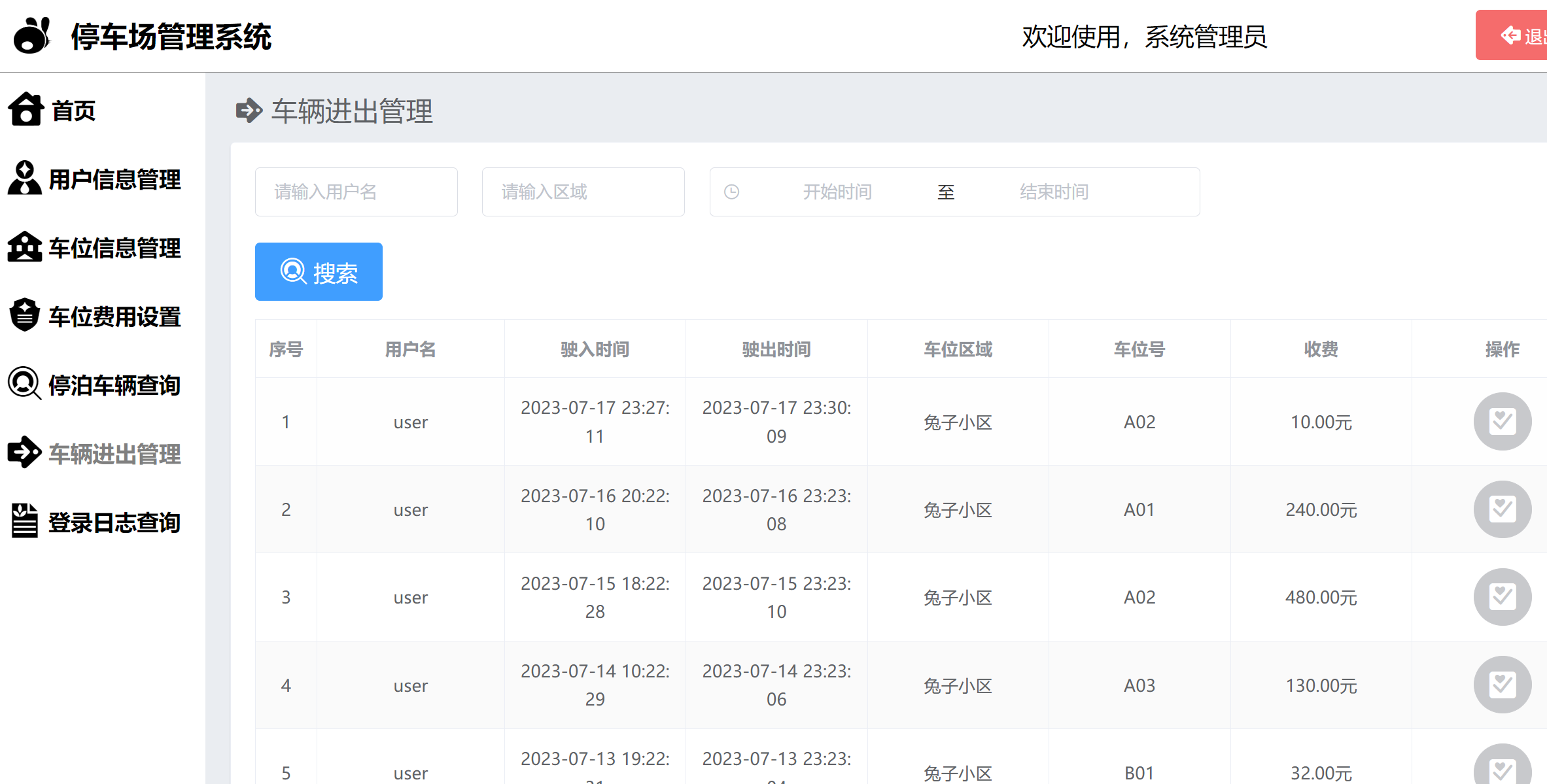The image size is (1547, 784).
Task: Click the operation icon on row 1
Action: click(x=1502, y=422)
